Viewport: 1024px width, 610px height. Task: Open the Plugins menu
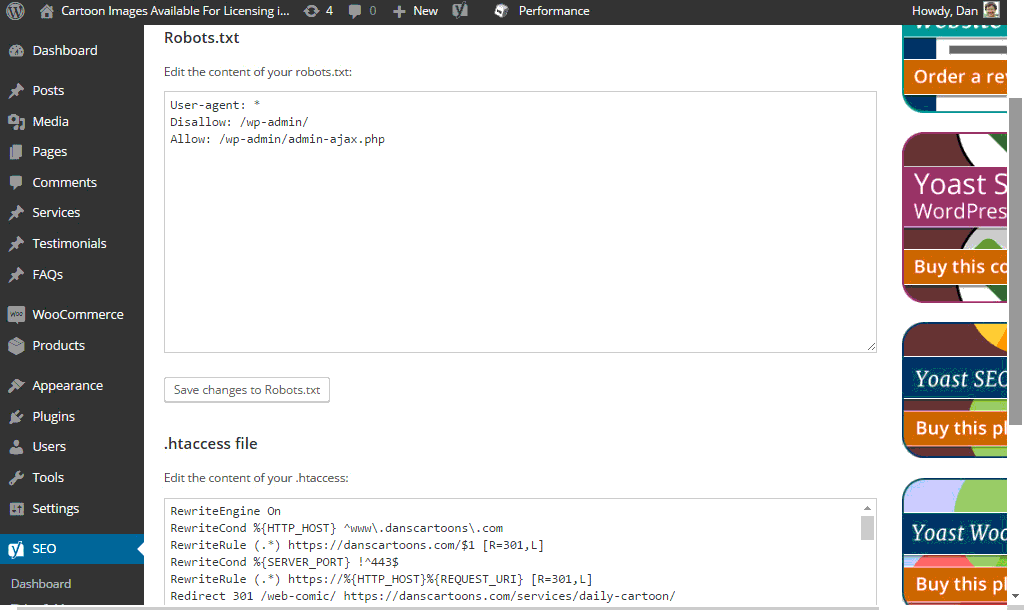[x=53, y=416]
